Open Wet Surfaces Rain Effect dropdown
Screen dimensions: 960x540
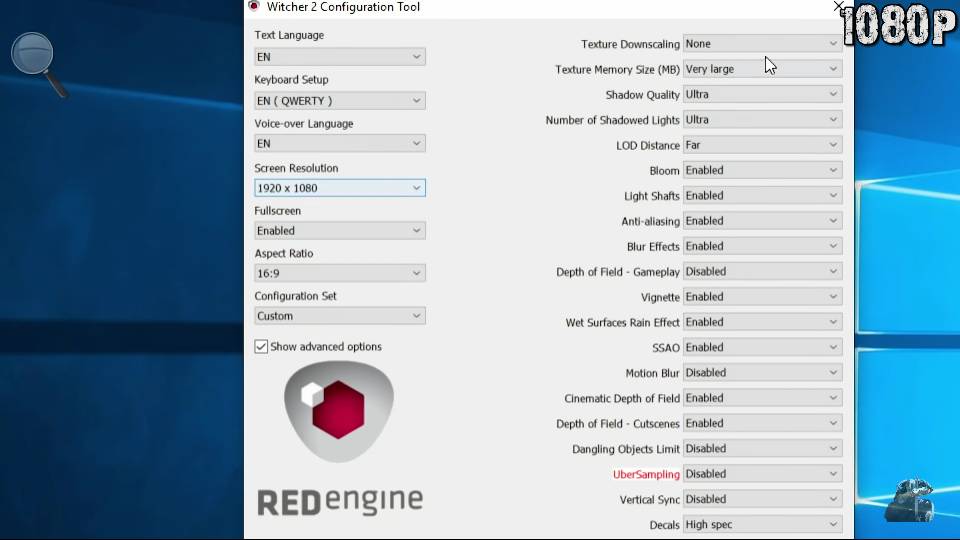(762, 322)
